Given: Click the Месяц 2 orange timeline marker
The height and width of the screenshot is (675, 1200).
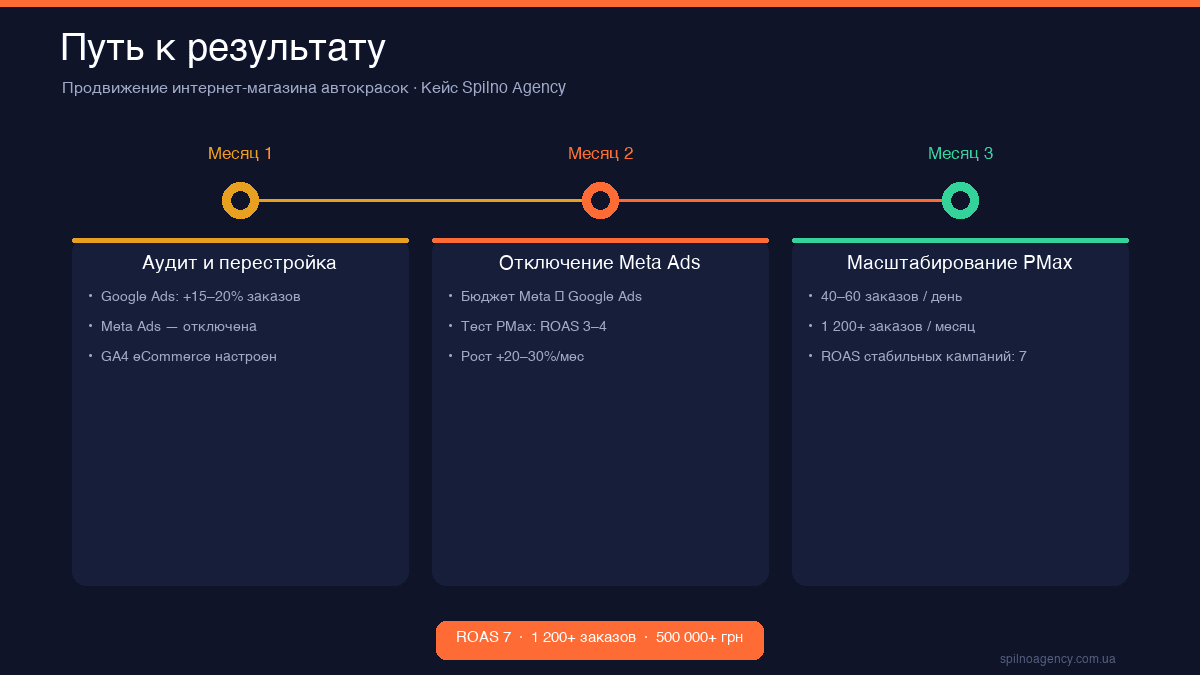Looking at the screenshot, I should click(600, 201).
